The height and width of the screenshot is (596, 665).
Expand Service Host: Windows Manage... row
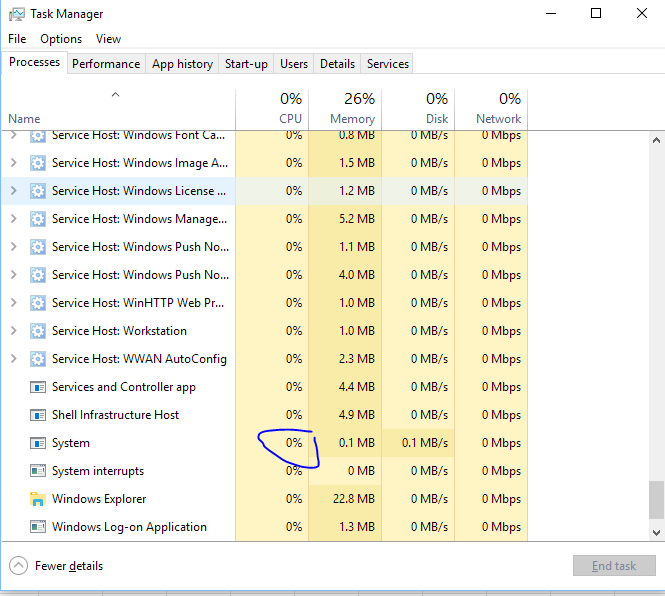tap(14, 219)
